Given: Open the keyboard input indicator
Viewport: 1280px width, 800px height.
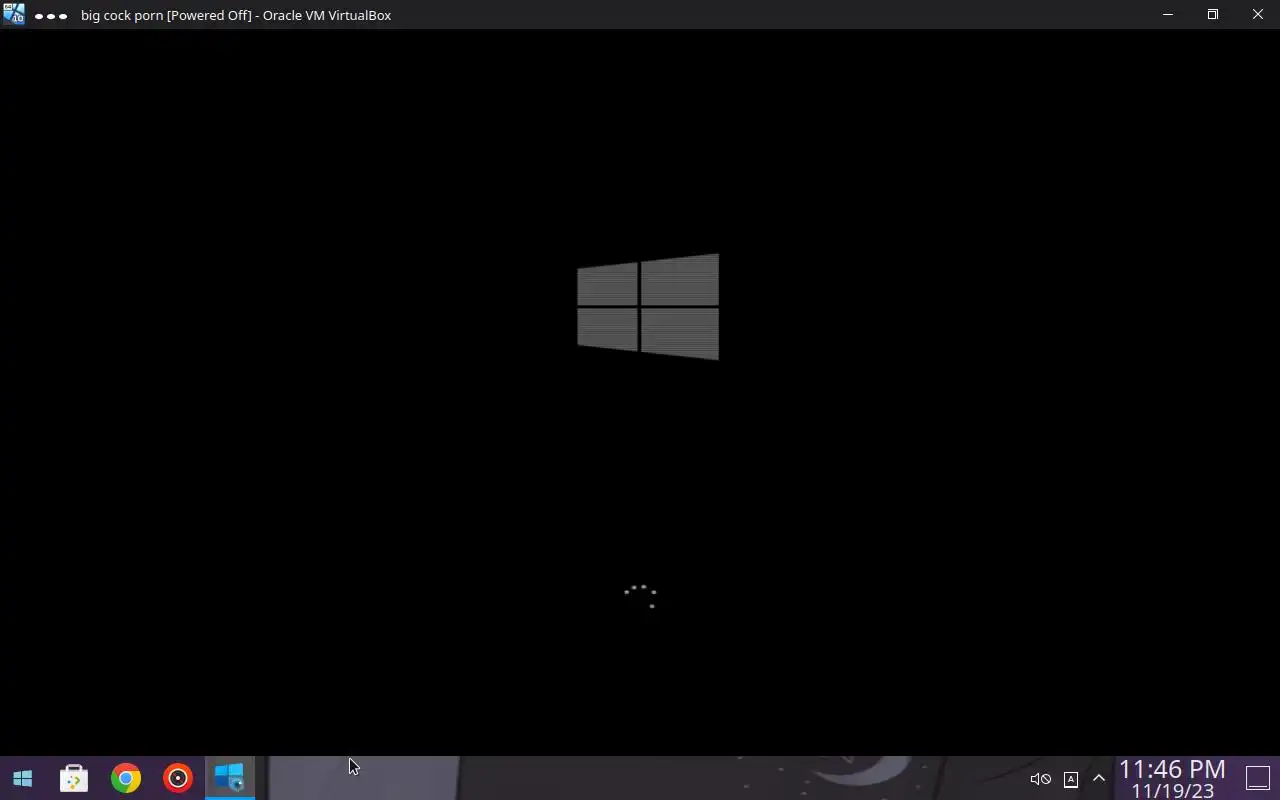Looking at the screenshot, I should [x=1071, y=779].
